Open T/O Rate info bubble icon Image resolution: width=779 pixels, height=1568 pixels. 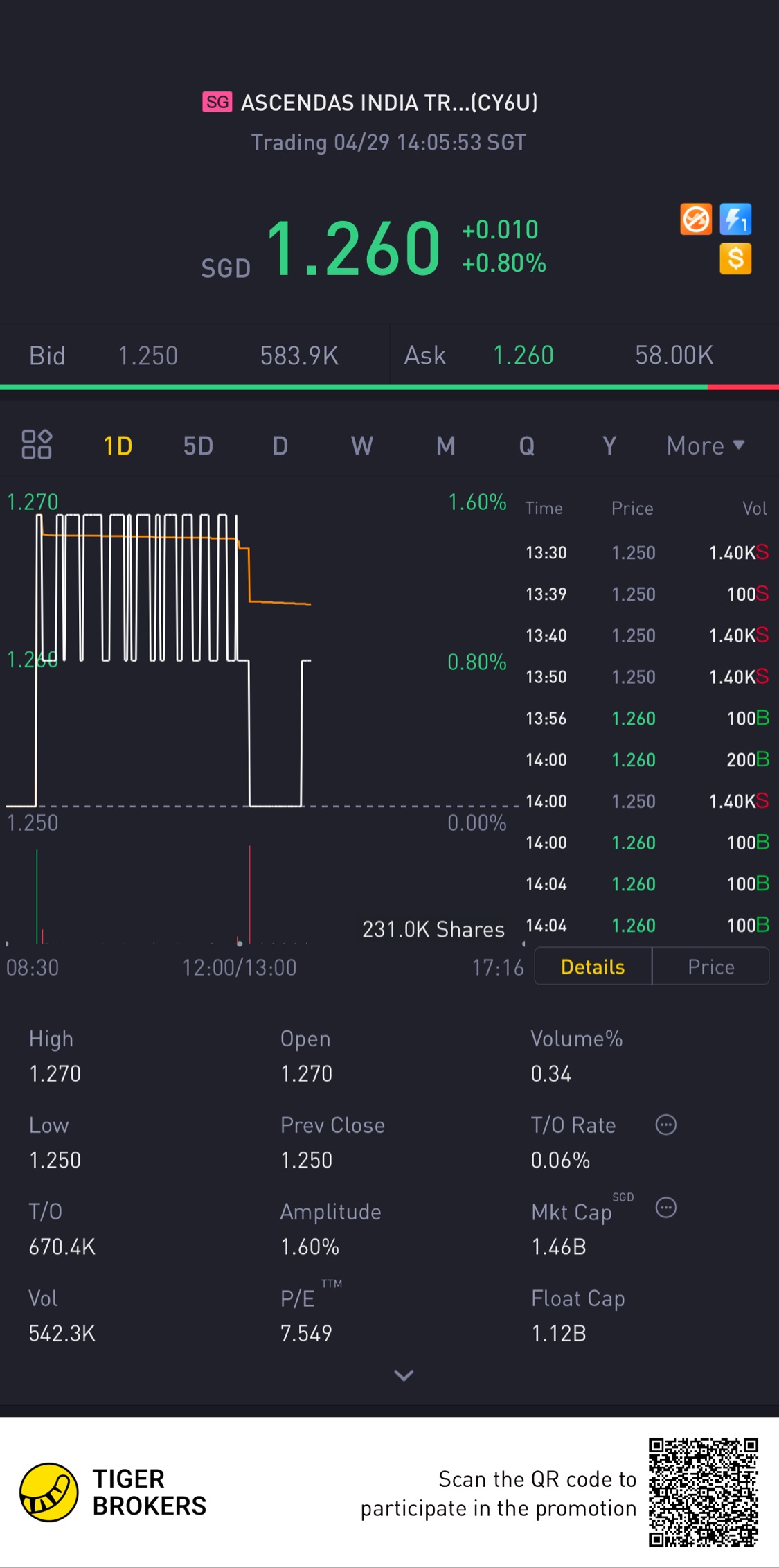(x=666, y=1125)
